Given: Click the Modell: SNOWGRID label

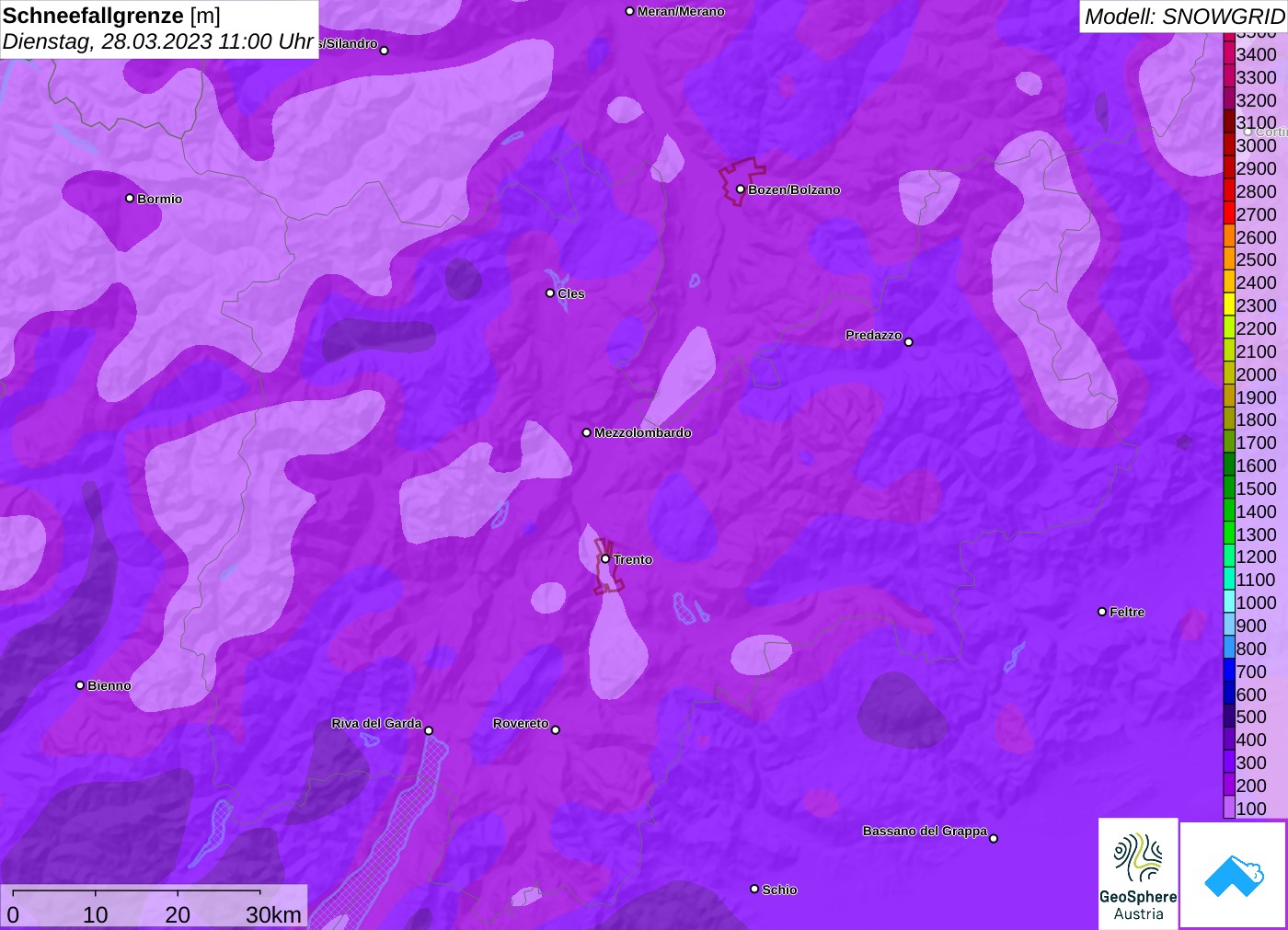Looking at the screenshot, I should click(1184, 17).
